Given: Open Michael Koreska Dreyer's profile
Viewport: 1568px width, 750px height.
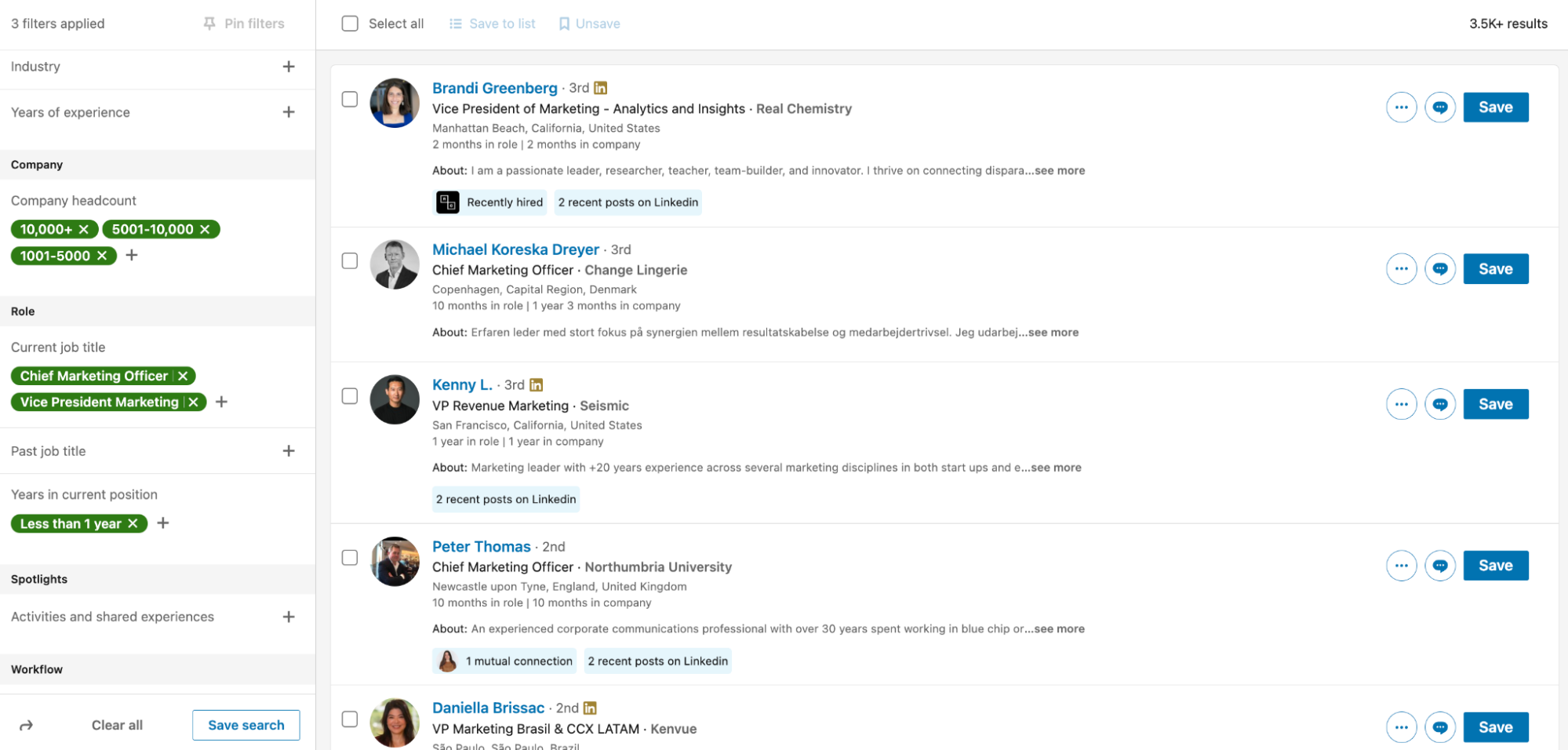Looking at the screenshot, I should coord(515,249).
